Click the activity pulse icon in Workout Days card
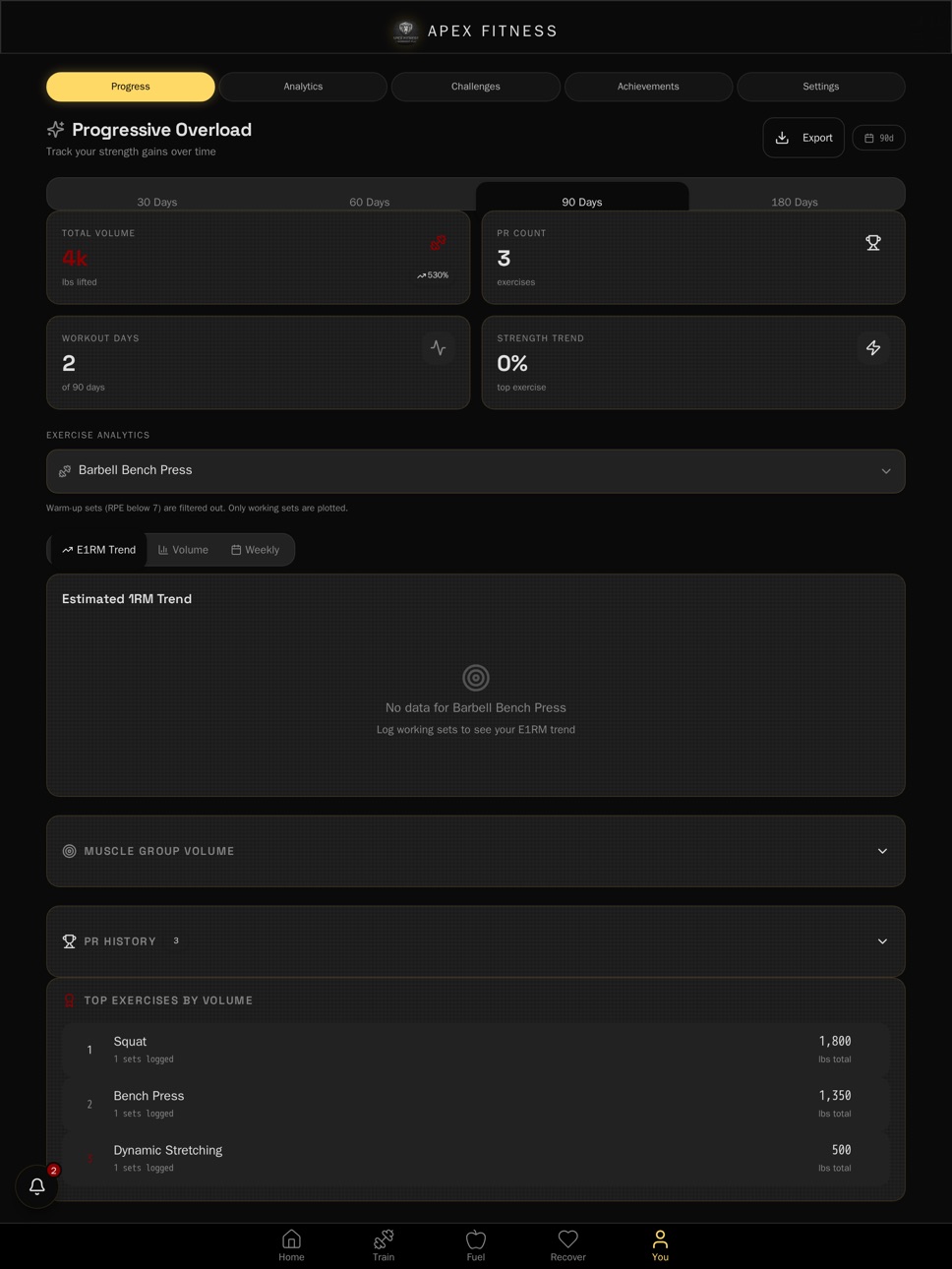Image resolution: width=952 pixels, height=1269 pixels. click(x=438, y=348)
